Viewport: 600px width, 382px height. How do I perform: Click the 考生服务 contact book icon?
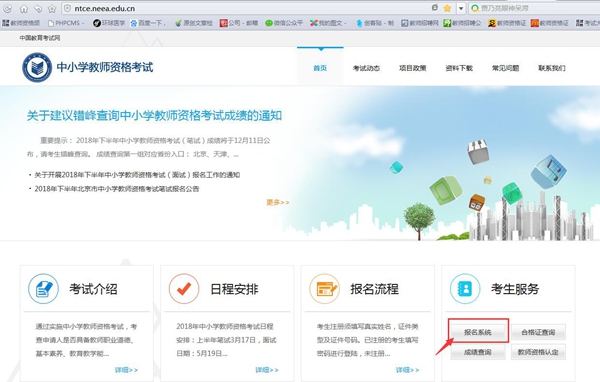(x=465, y=289)
